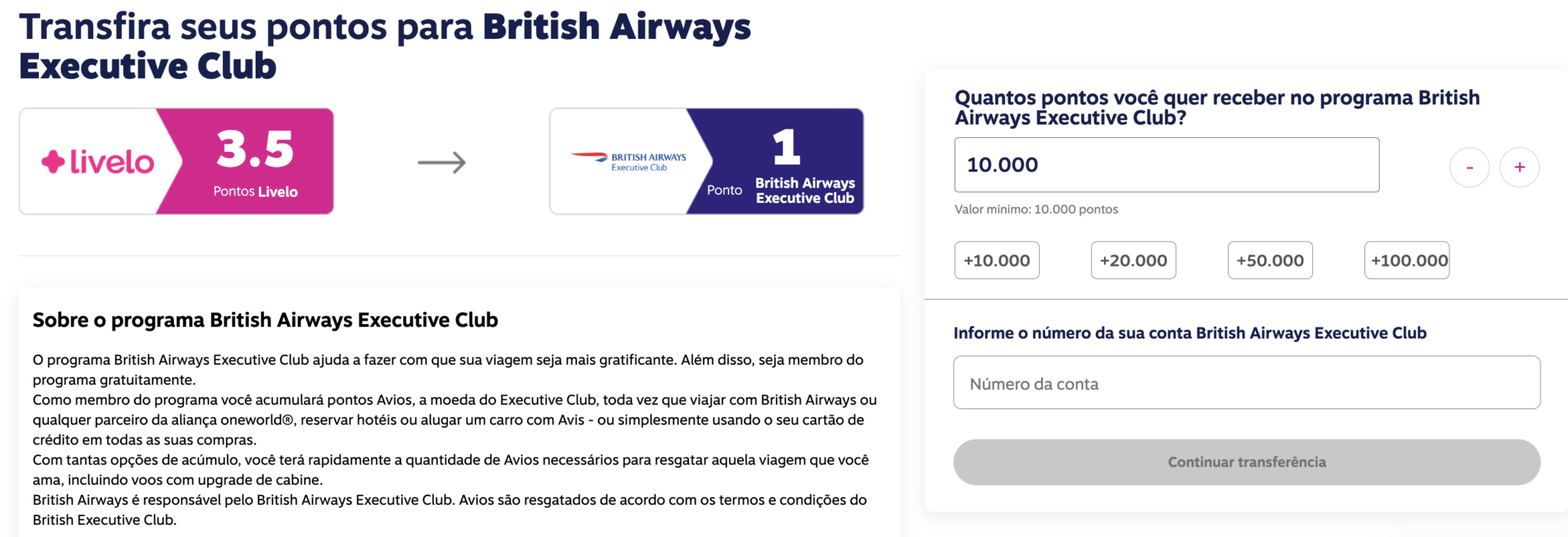Add 10.000 points with the quick button
The image size is (1568, 537).
pos(996,260)
